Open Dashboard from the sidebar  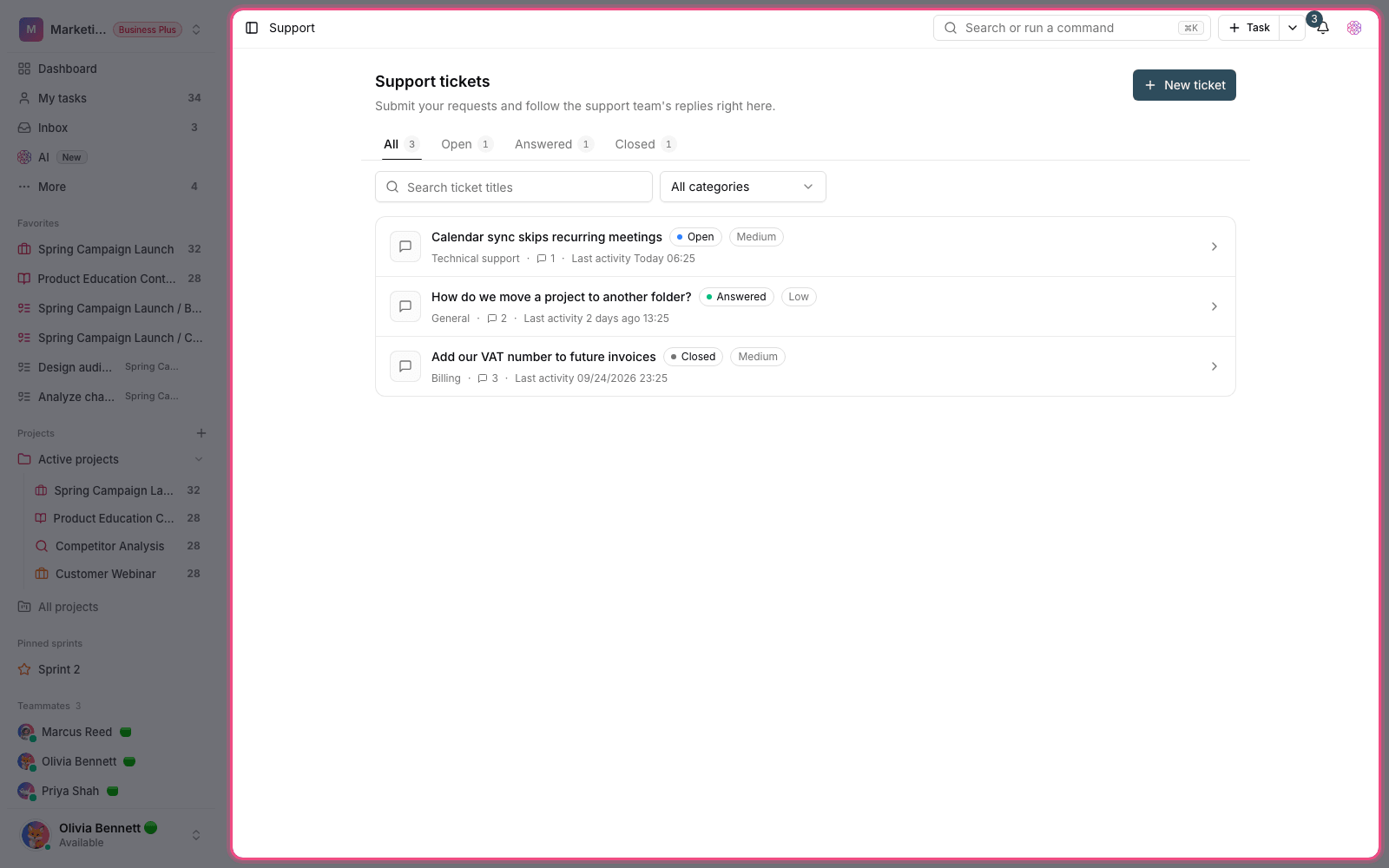point(111,69)
